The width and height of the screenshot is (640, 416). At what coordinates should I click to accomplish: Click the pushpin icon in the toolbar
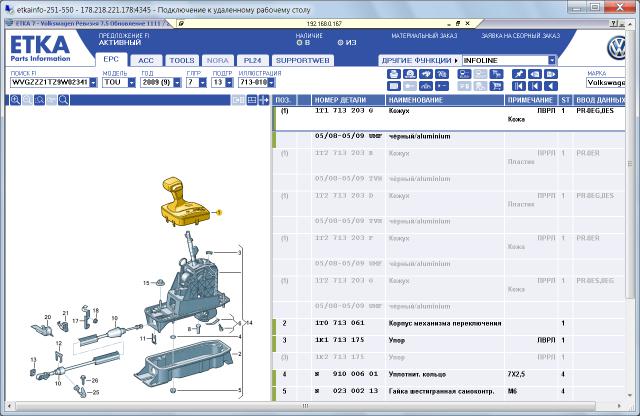coord(519,74)
